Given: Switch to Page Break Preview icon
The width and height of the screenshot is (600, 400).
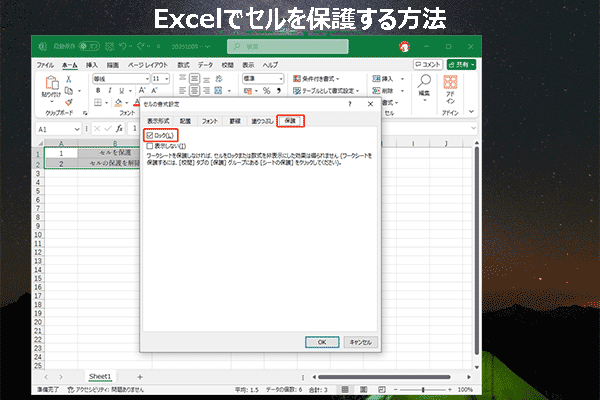Looking at the screenshot, I should [x=382, y=390].
